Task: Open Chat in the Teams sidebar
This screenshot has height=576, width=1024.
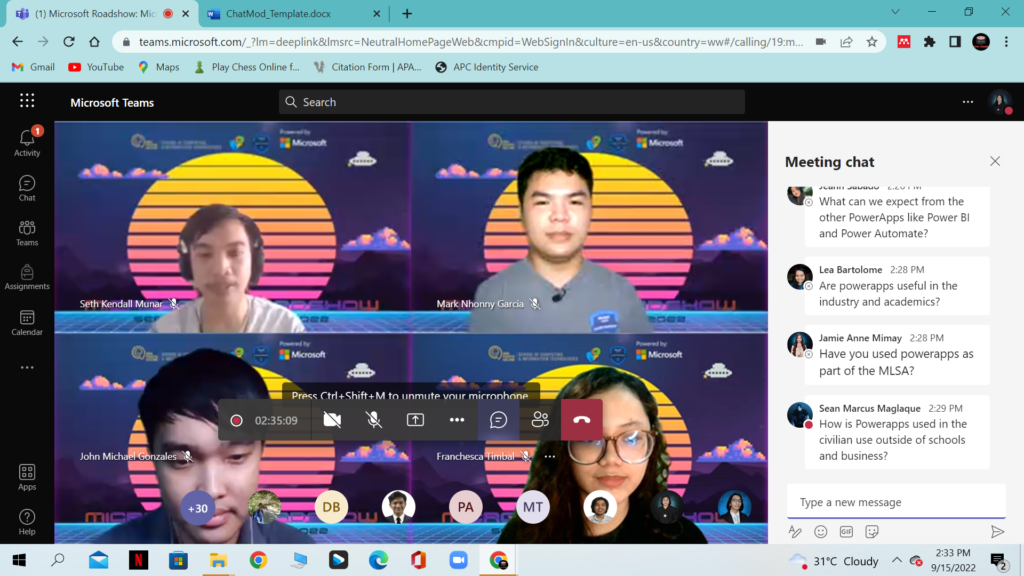Action: tap(27, 188)
